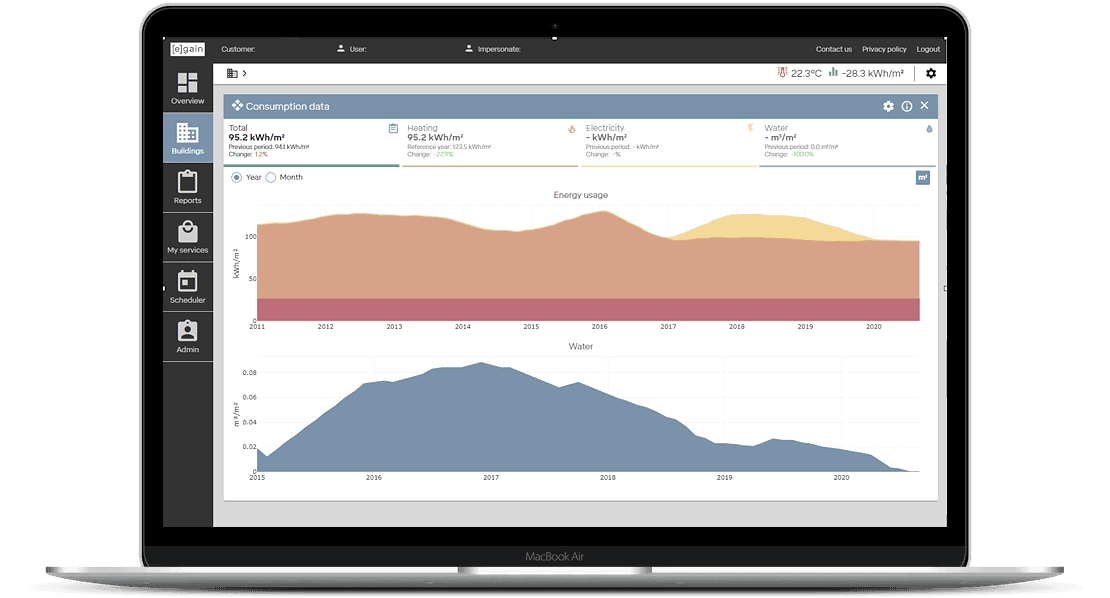Select Buildings in the left sidebar
The image size is (1110, 598).
coord(187,138)
